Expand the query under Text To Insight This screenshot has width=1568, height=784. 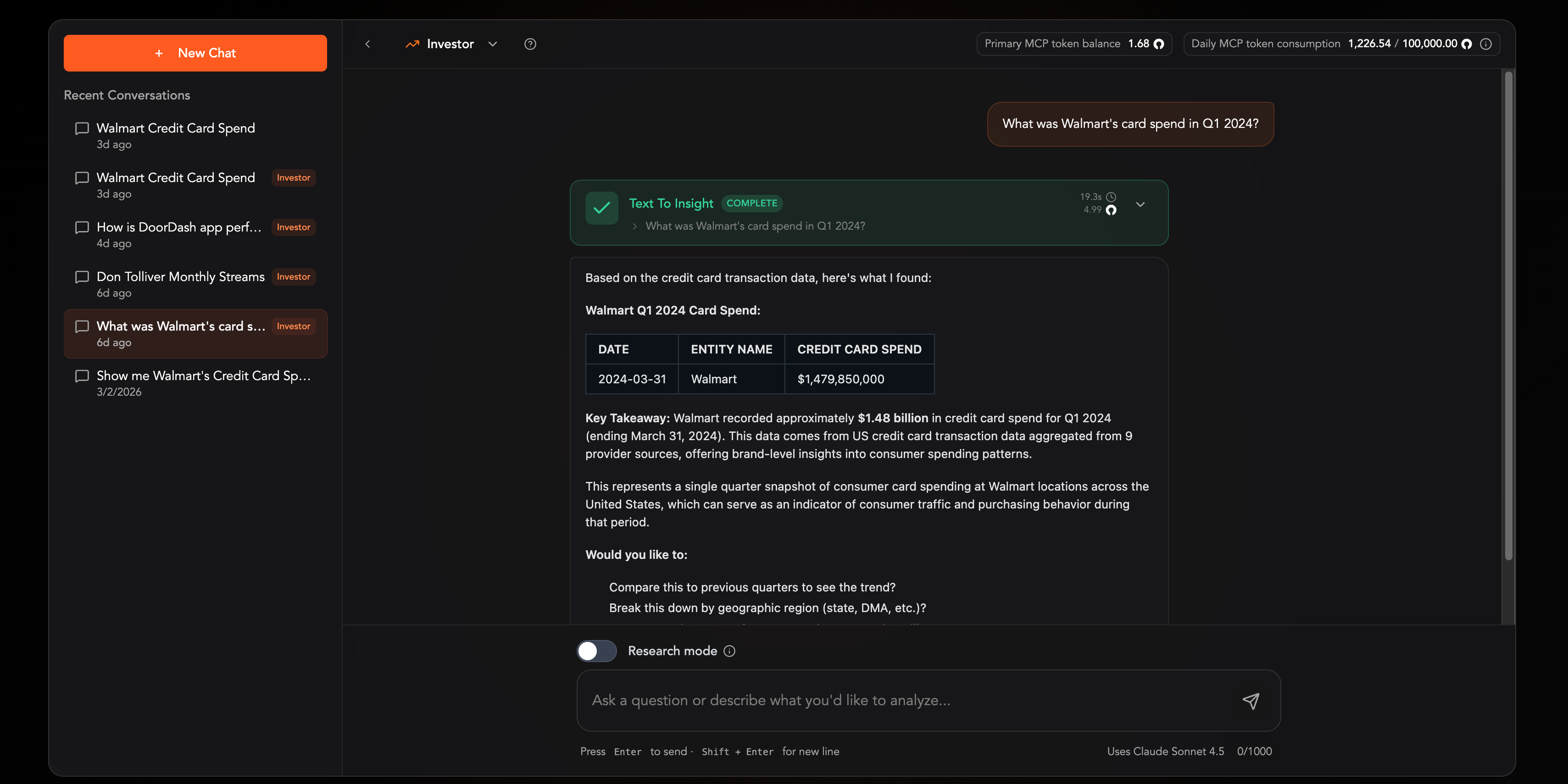pos(635,226)
